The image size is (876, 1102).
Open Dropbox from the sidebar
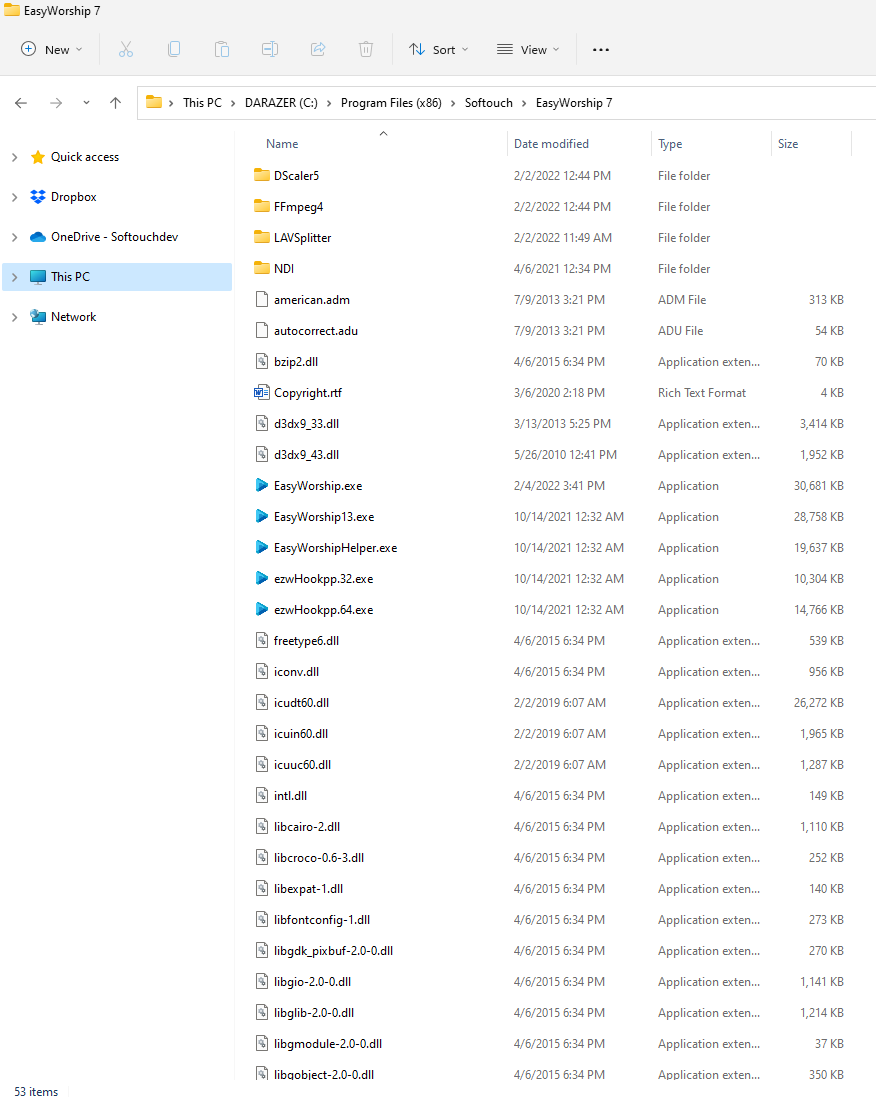[x=73, y=196]
